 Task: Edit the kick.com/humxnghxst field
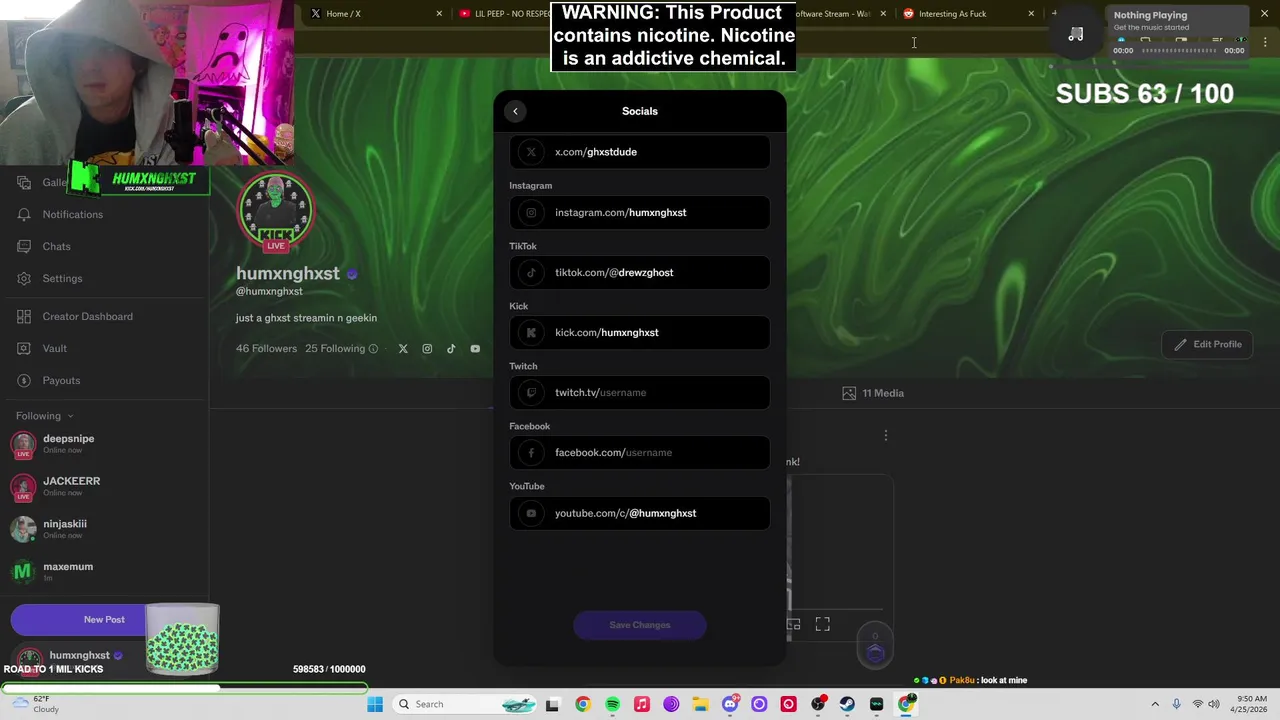(640, 332)
